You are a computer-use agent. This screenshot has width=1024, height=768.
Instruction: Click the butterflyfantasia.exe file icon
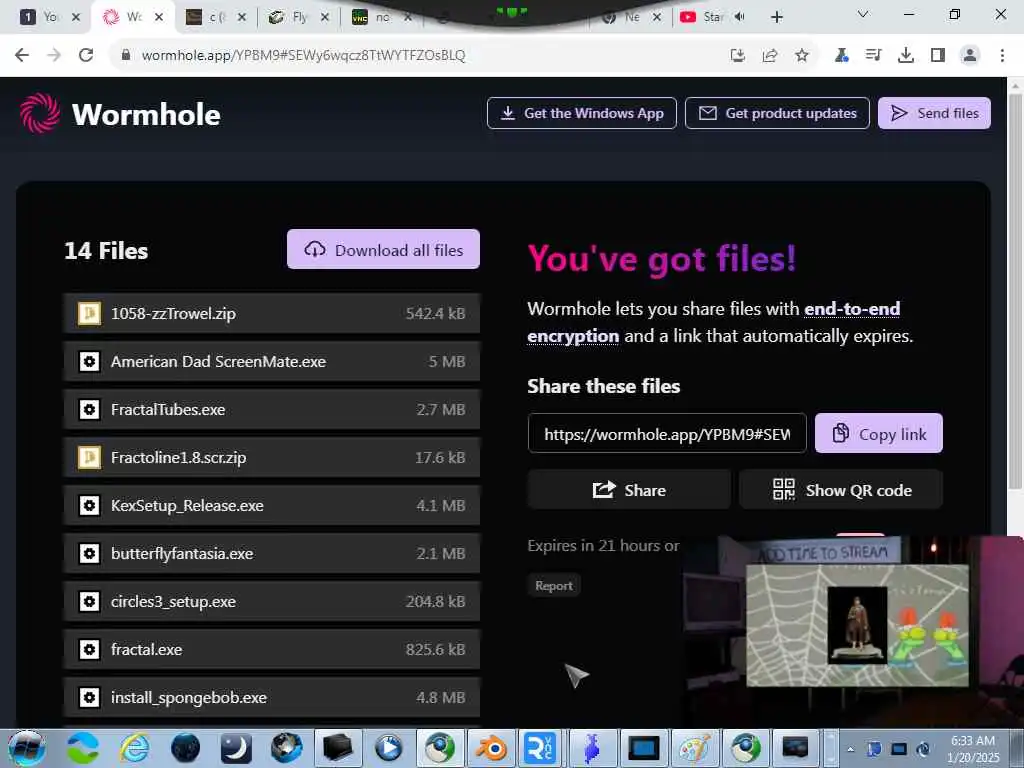pos(89,553)
